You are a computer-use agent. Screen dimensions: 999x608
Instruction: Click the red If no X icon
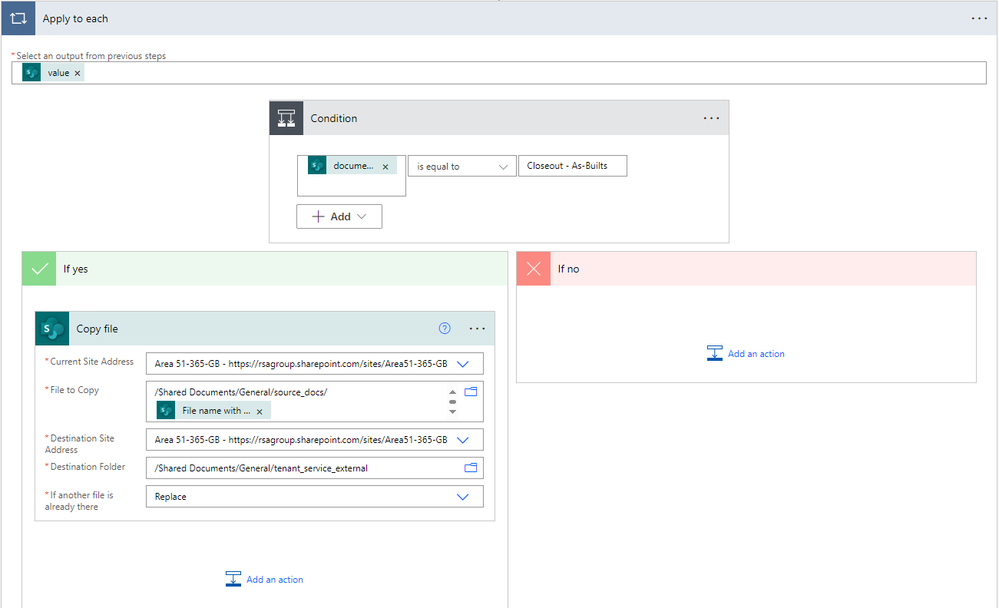coord(533,268)
